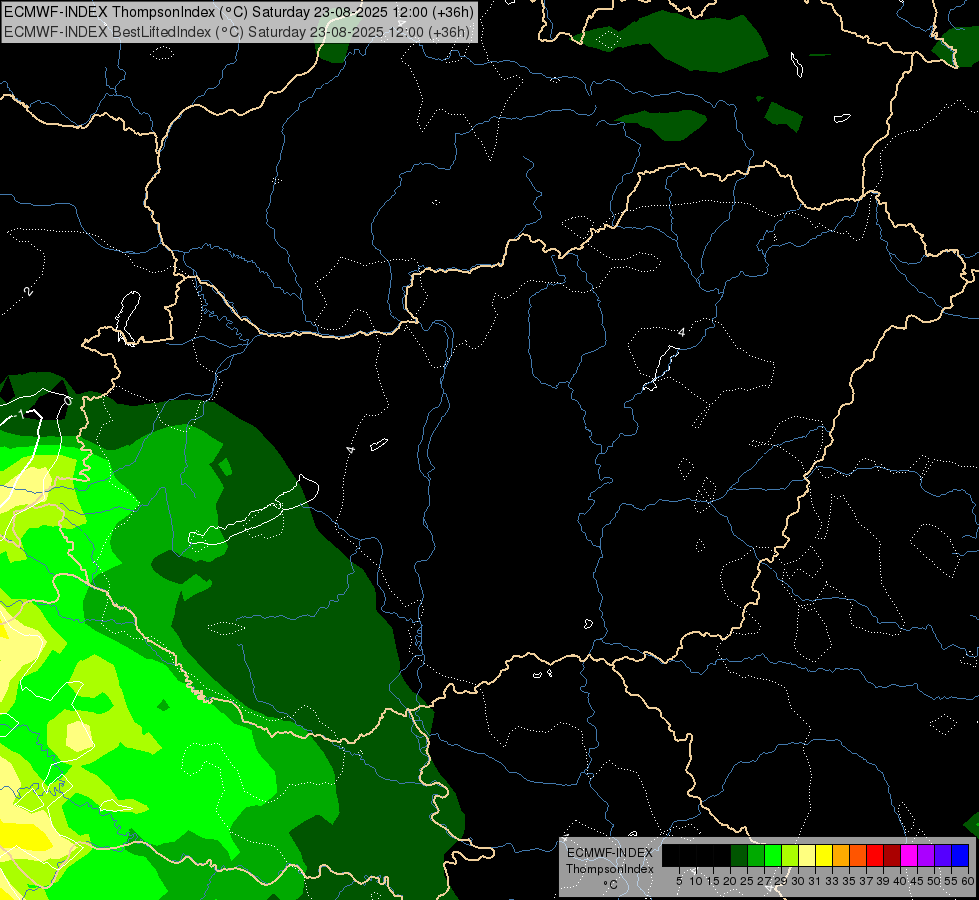The height and width of the screenshot is (900, 979).
Task: Click legend tick value 25
Action: click(x=747, y=881)
